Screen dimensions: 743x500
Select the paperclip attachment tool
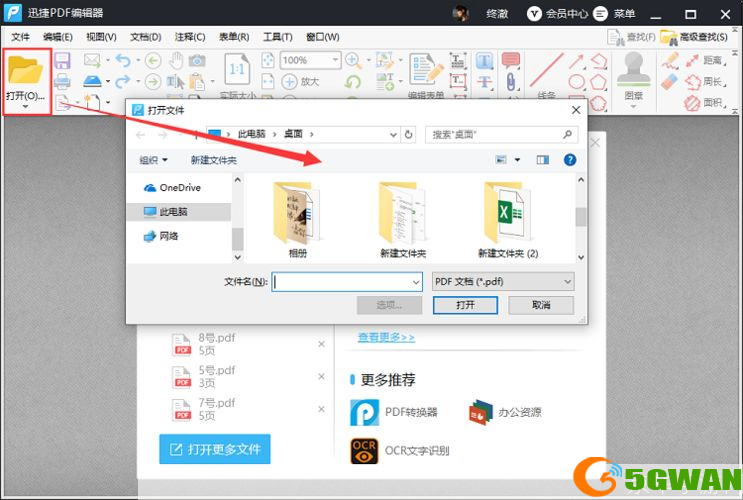tap(510, 82)
